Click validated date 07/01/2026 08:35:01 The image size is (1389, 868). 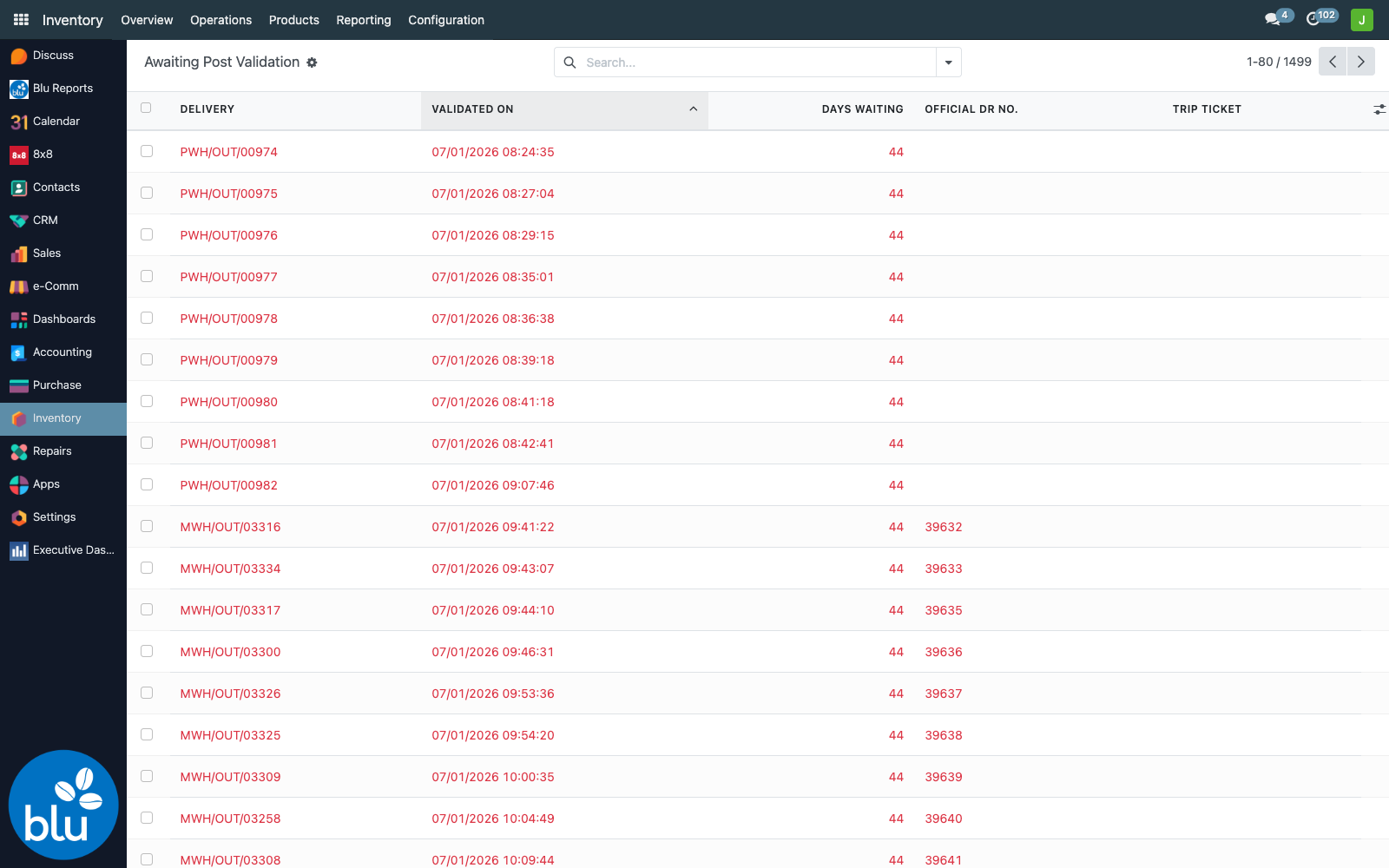click(x=493, y=277)
